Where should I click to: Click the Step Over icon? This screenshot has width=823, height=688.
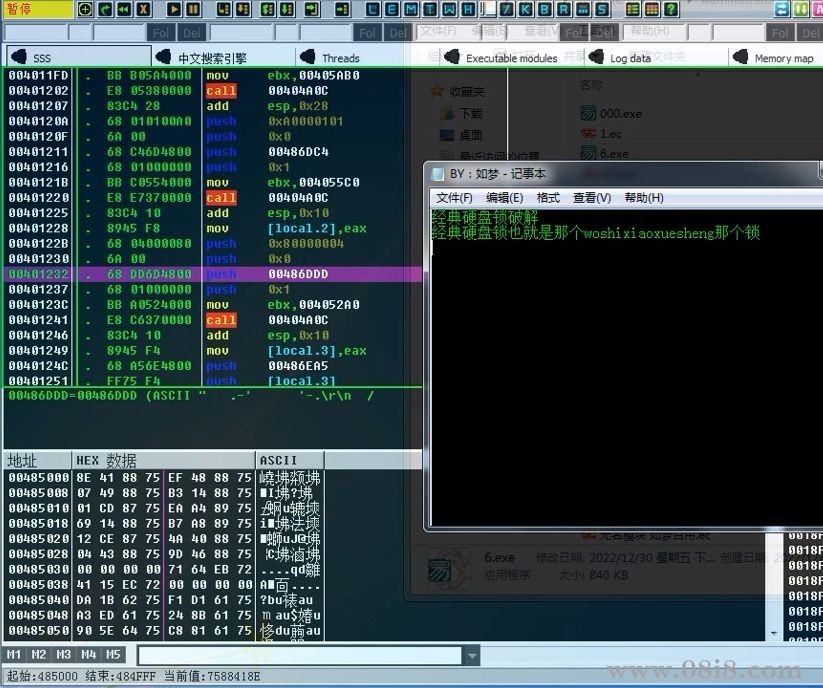click(242, 9)
